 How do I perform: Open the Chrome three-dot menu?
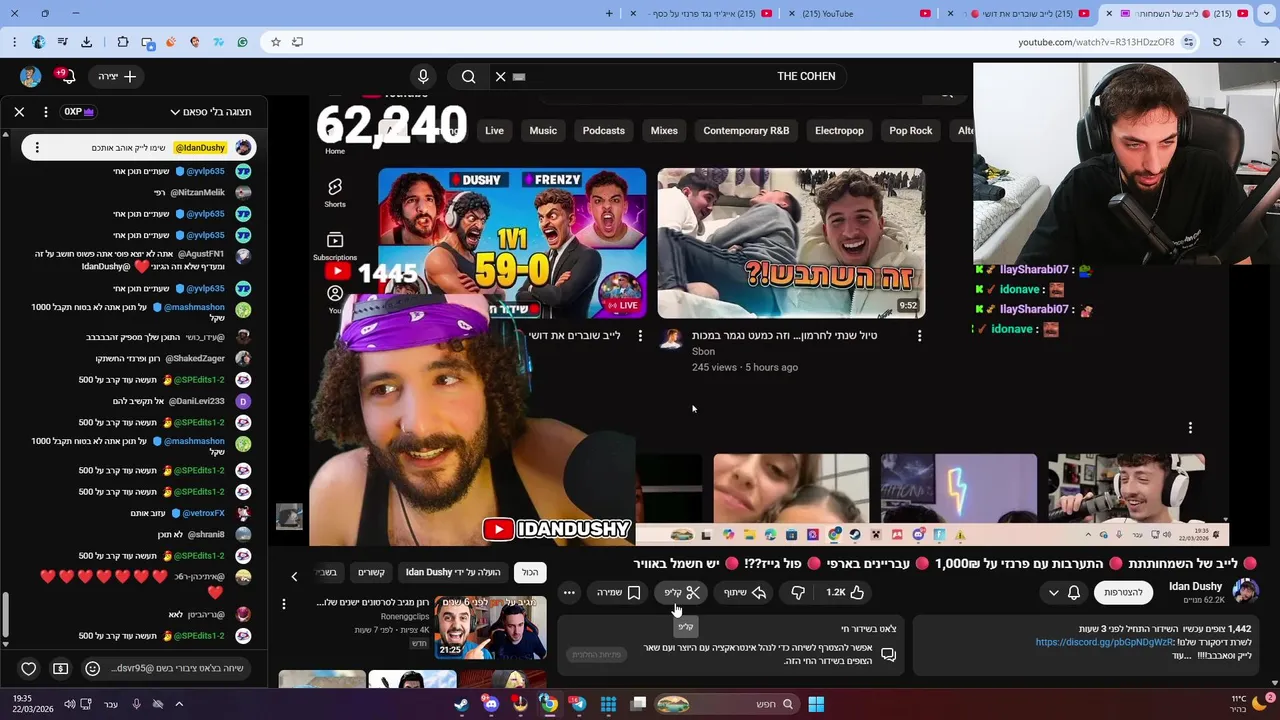pyautogui.click(x=14, y=42)
